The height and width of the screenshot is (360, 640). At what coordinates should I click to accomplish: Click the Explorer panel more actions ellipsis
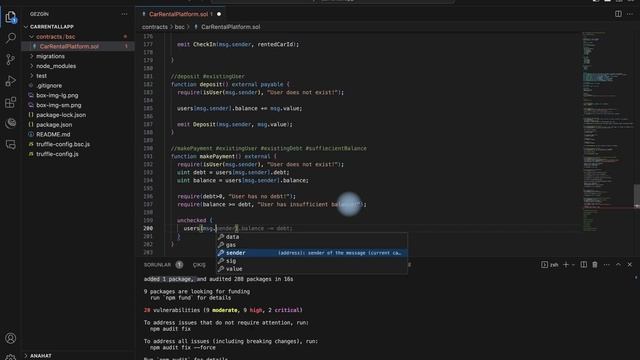point(124,14)
